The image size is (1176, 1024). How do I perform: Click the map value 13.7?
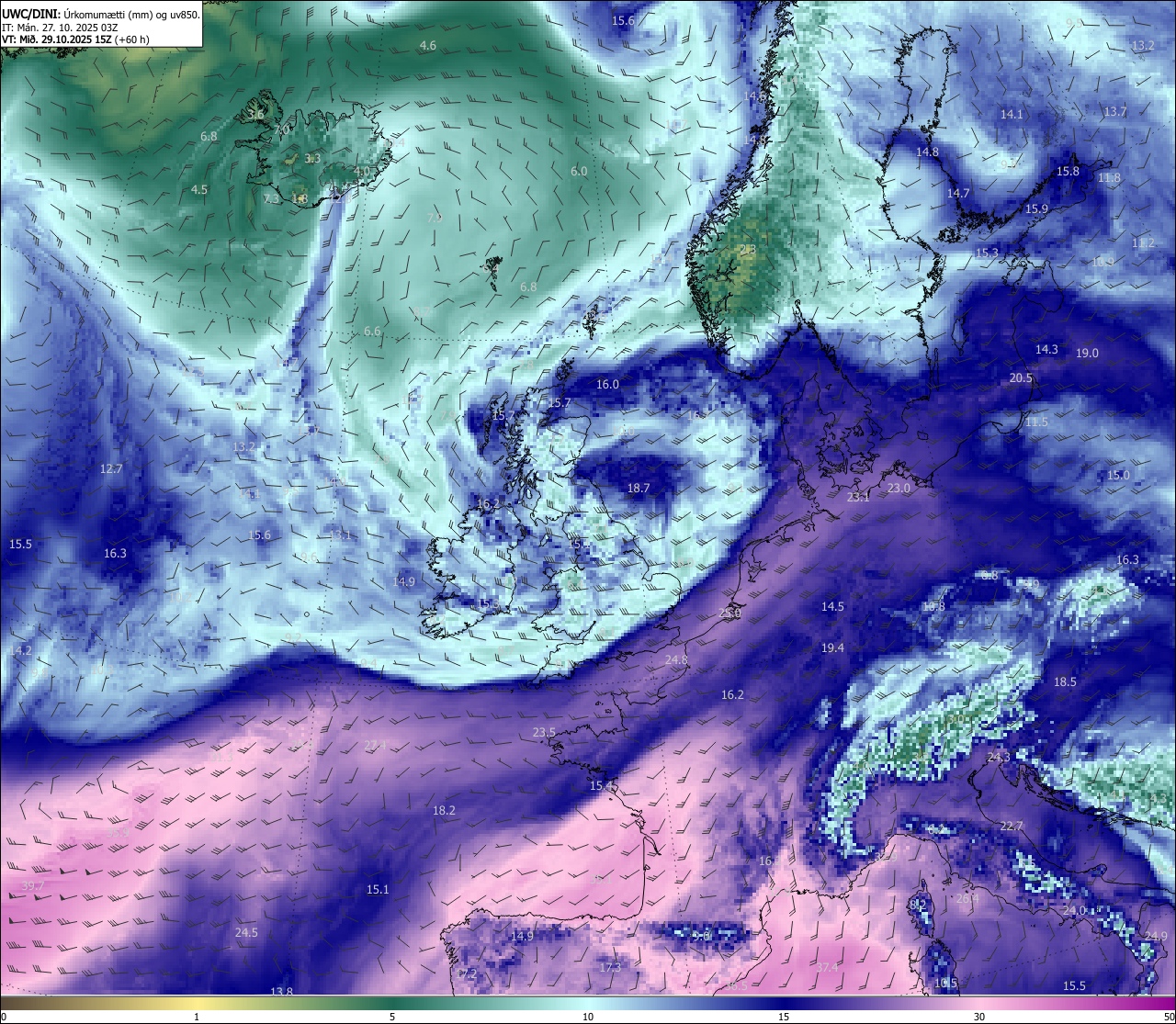pos(1115,111)
